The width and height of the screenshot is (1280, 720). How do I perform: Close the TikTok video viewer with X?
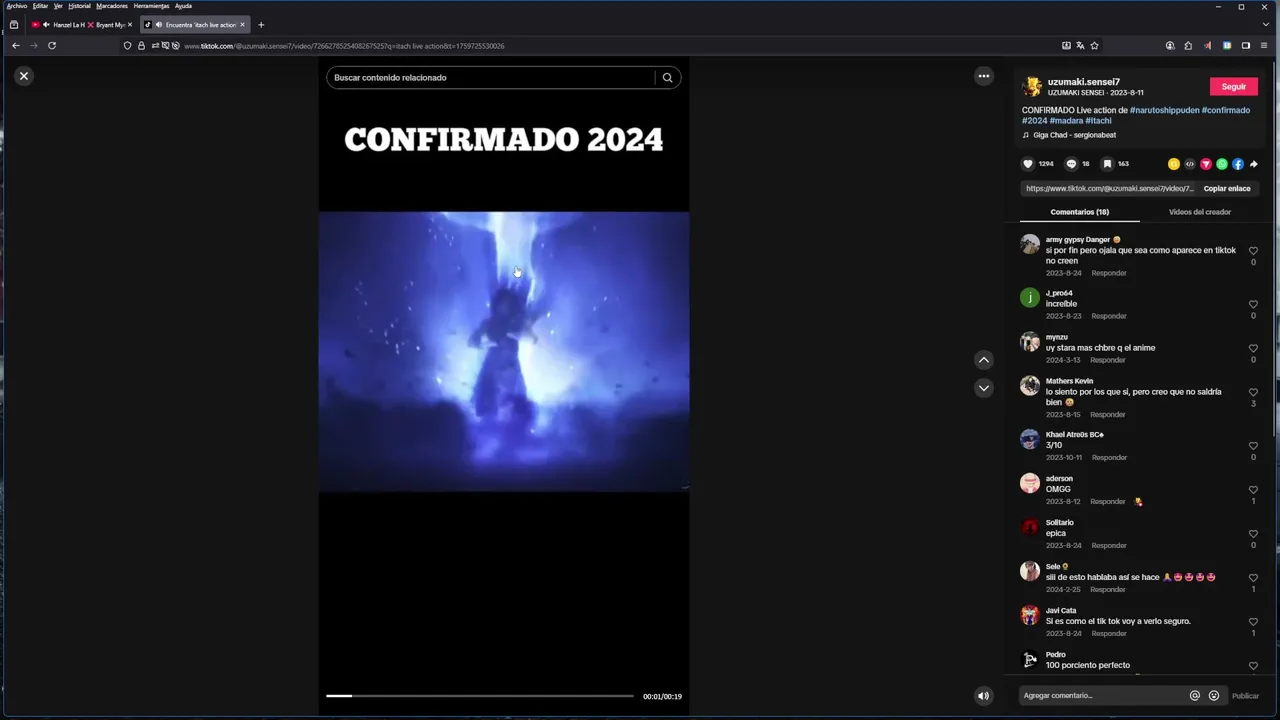click(24, 76)
